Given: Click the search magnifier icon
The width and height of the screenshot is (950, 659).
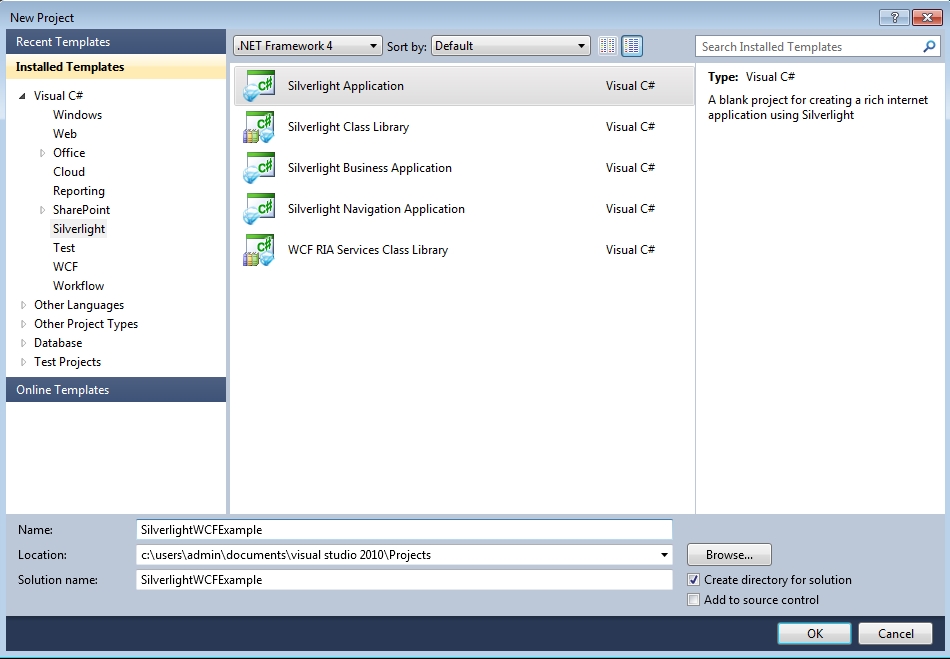Looking at the screenshot, I should (929, 47).
